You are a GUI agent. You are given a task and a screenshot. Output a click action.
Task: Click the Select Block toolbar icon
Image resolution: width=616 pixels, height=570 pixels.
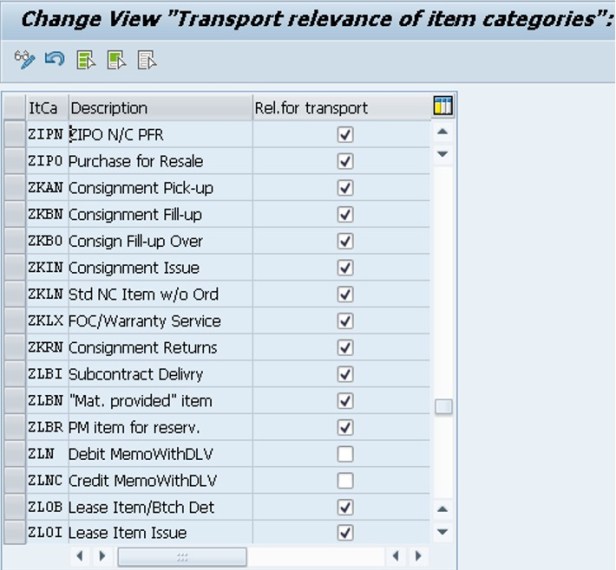116,61
